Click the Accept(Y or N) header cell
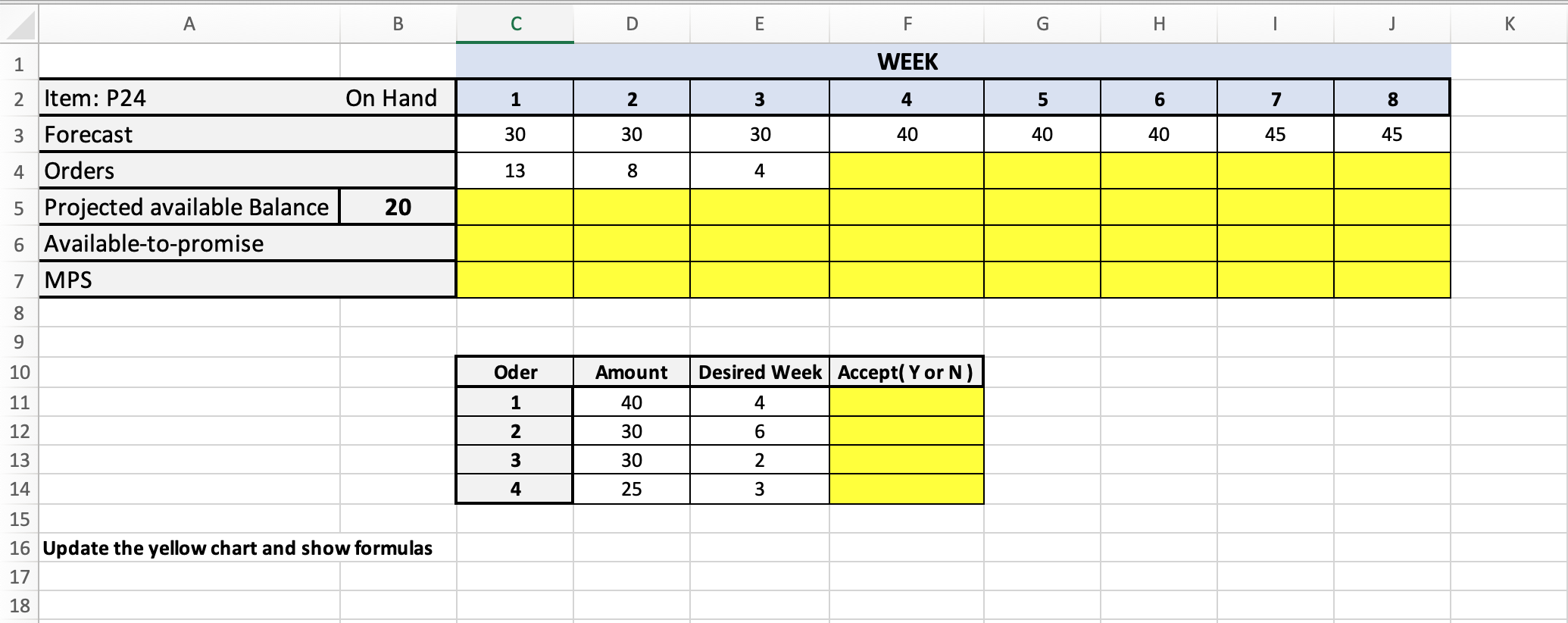 [905, 371]
